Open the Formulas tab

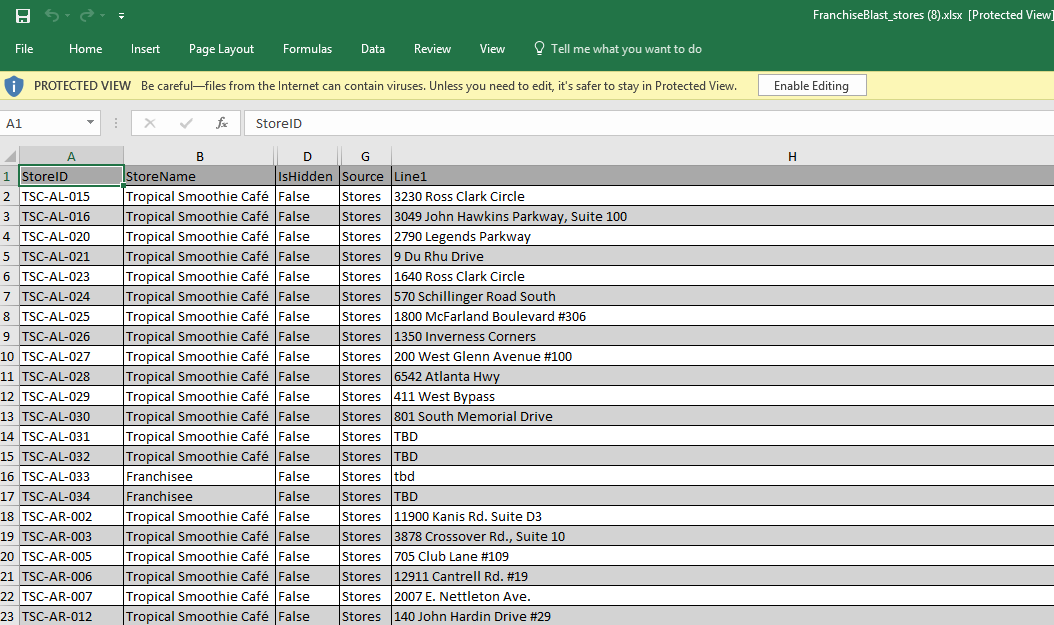[x=307, y=49]
